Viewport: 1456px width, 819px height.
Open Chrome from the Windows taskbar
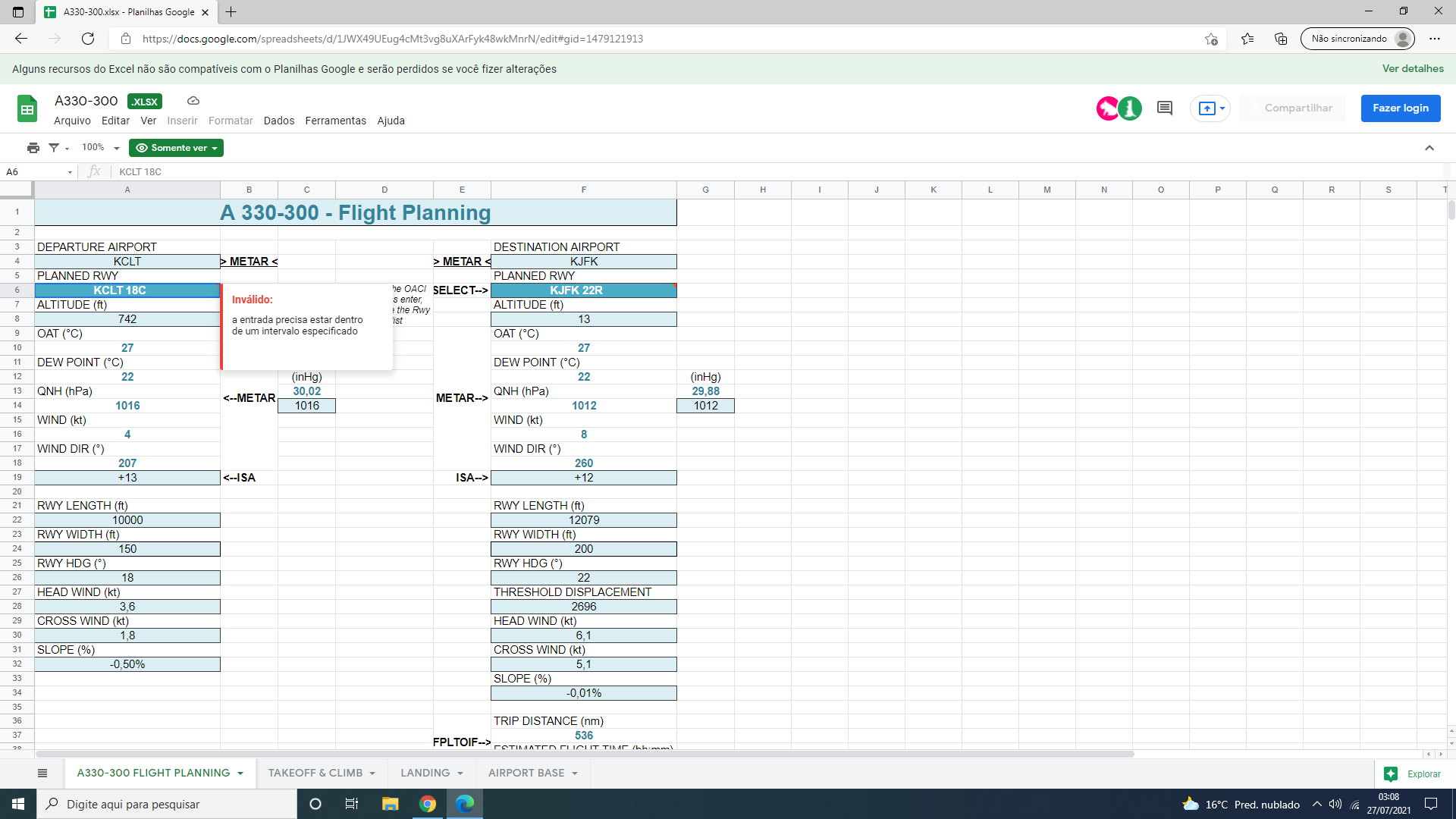tap(428, 804)
